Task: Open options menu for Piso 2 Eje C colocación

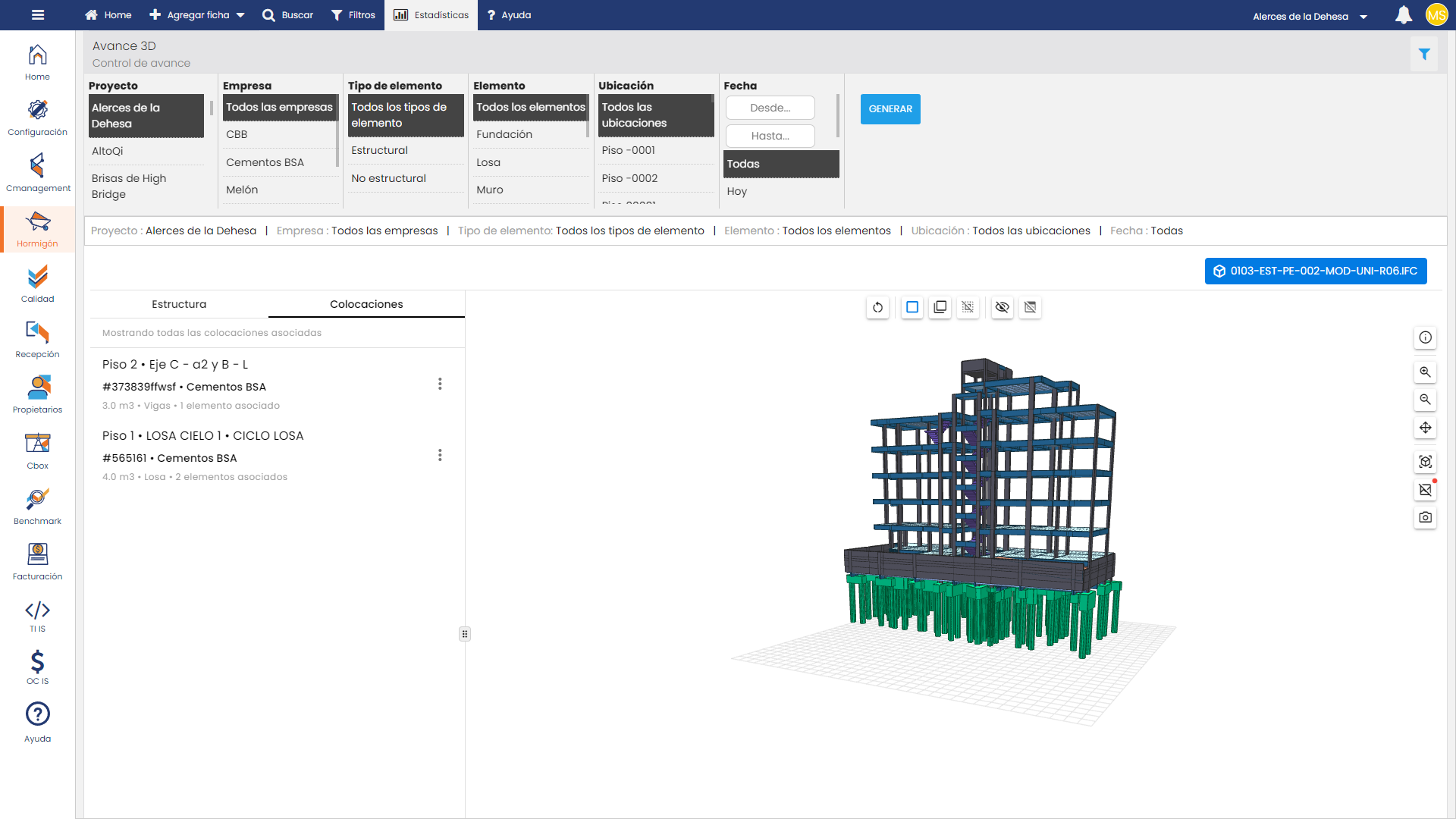Action: (440, 384)
